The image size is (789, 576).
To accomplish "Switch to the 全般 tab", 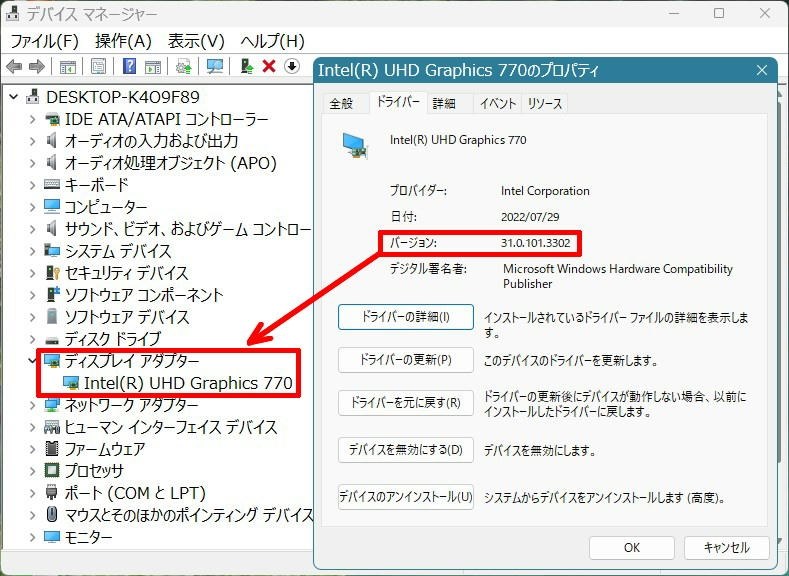I will coord(342,104).
